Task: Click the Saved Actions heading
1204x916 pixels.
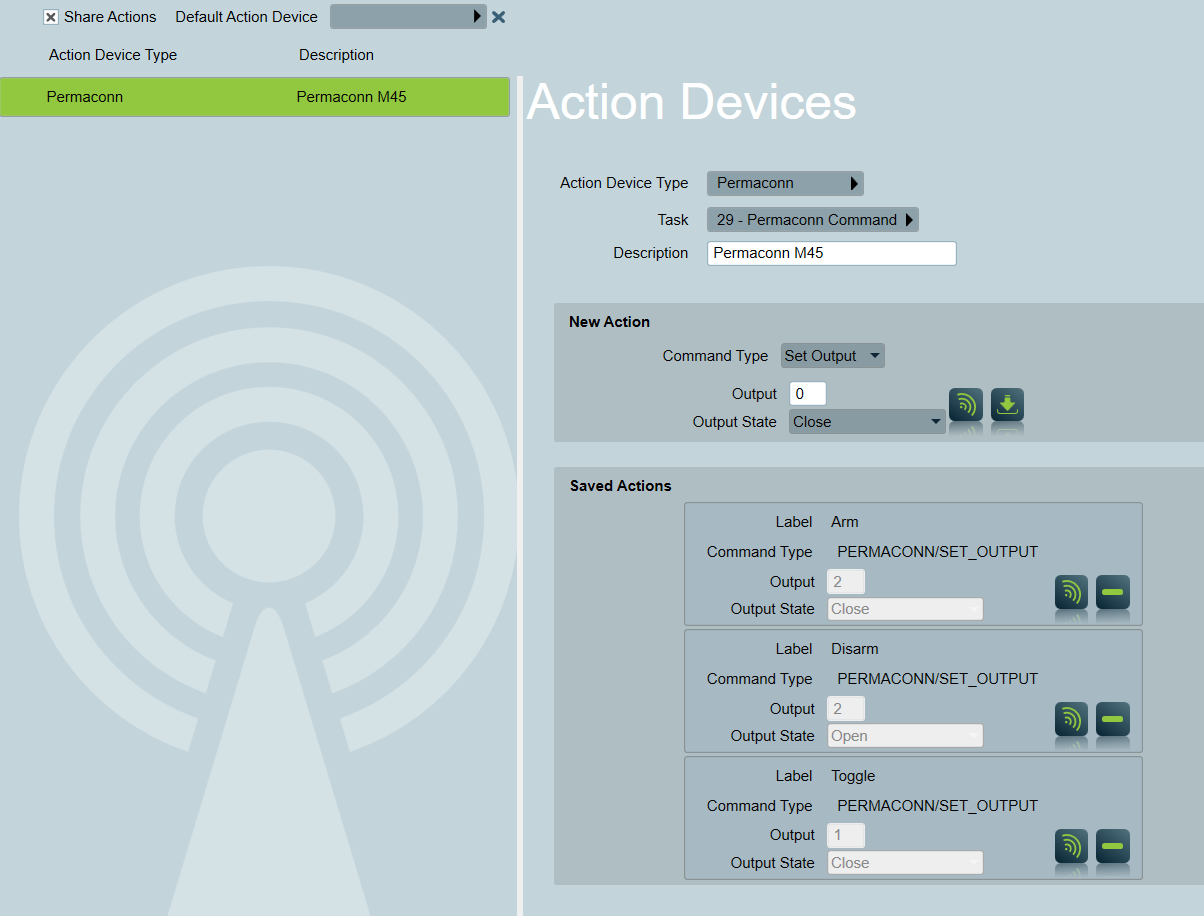Action: [621, 486]
